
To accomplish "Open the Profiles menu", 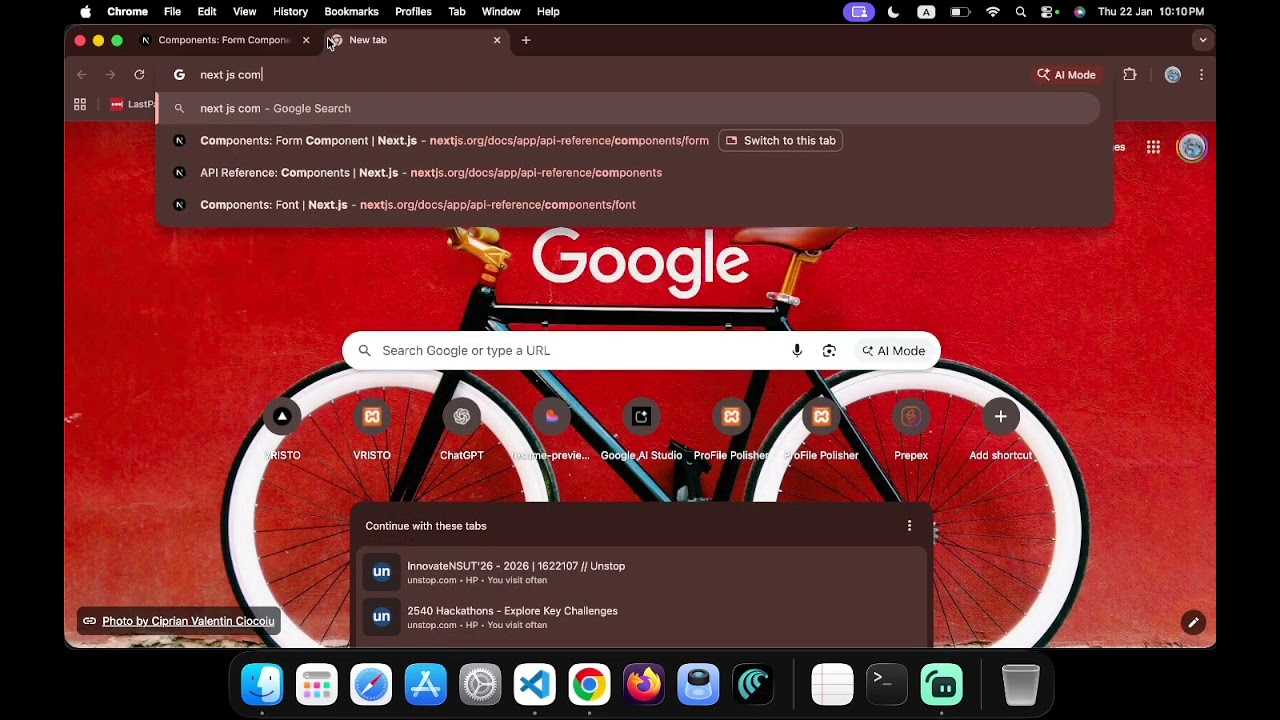I will (x=413, y=12).
